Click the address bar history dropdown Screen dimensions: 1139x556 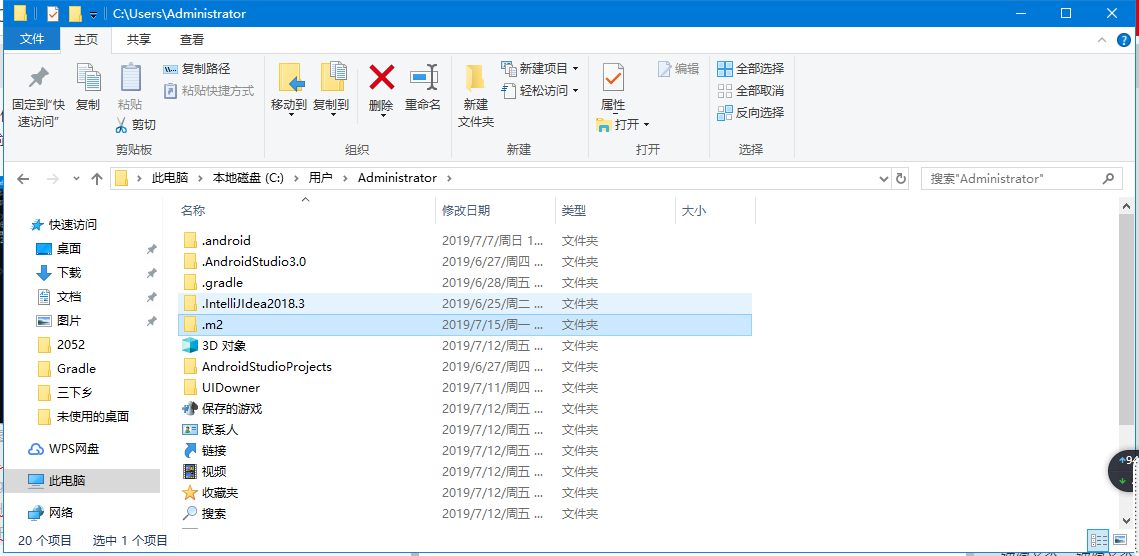[x=883, y=179]
